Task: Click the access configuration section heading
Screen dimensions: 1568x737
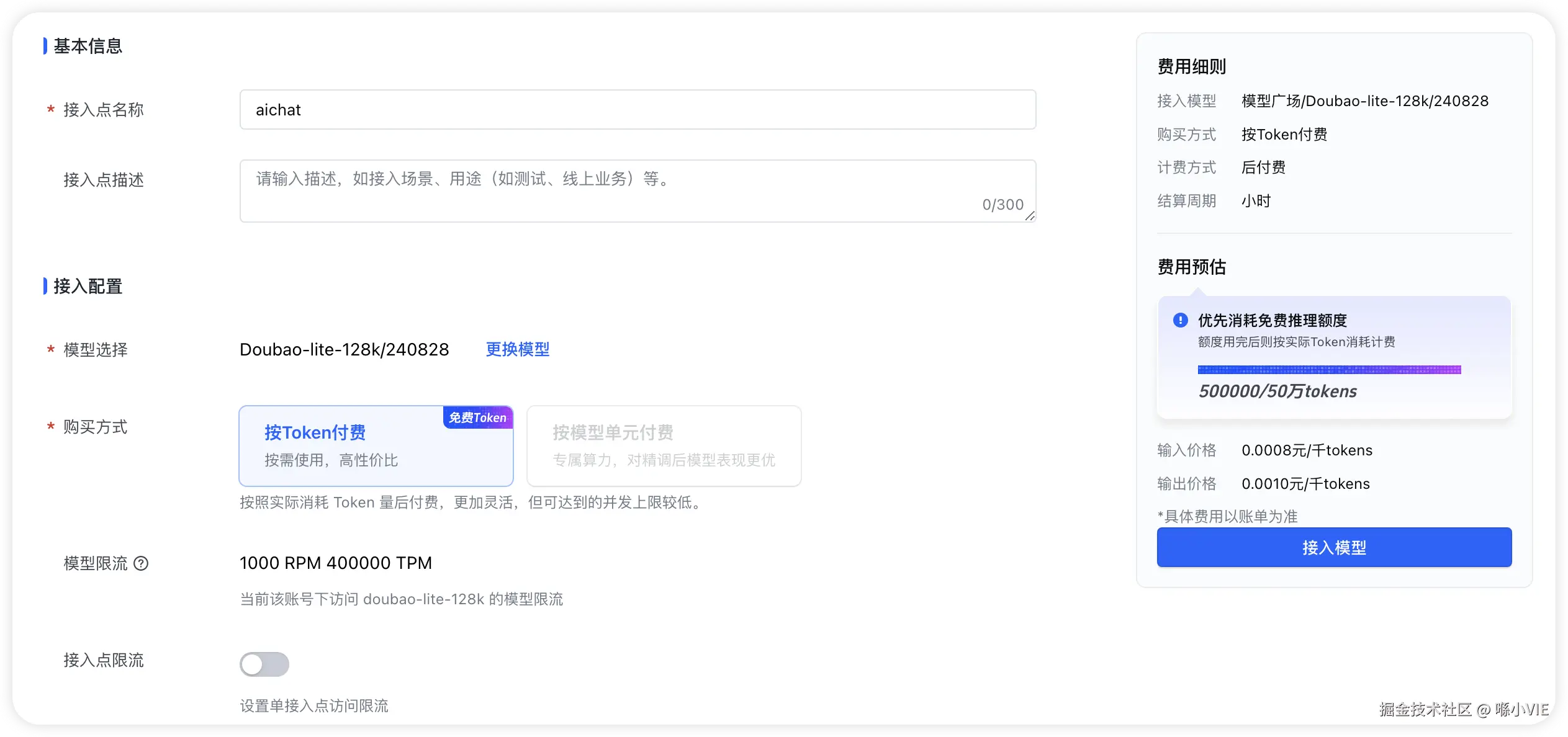Action: [x=88, y=286]
